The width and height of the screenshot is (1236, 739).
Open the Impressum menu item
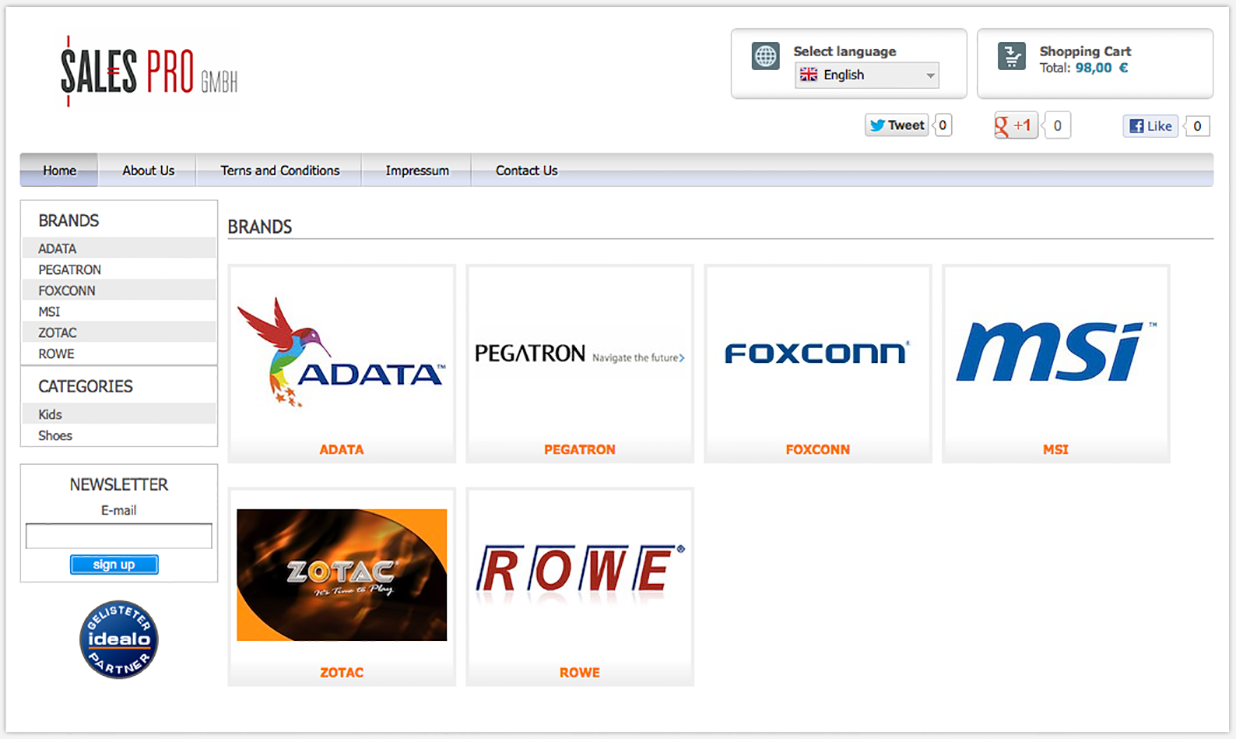point(417,170)
